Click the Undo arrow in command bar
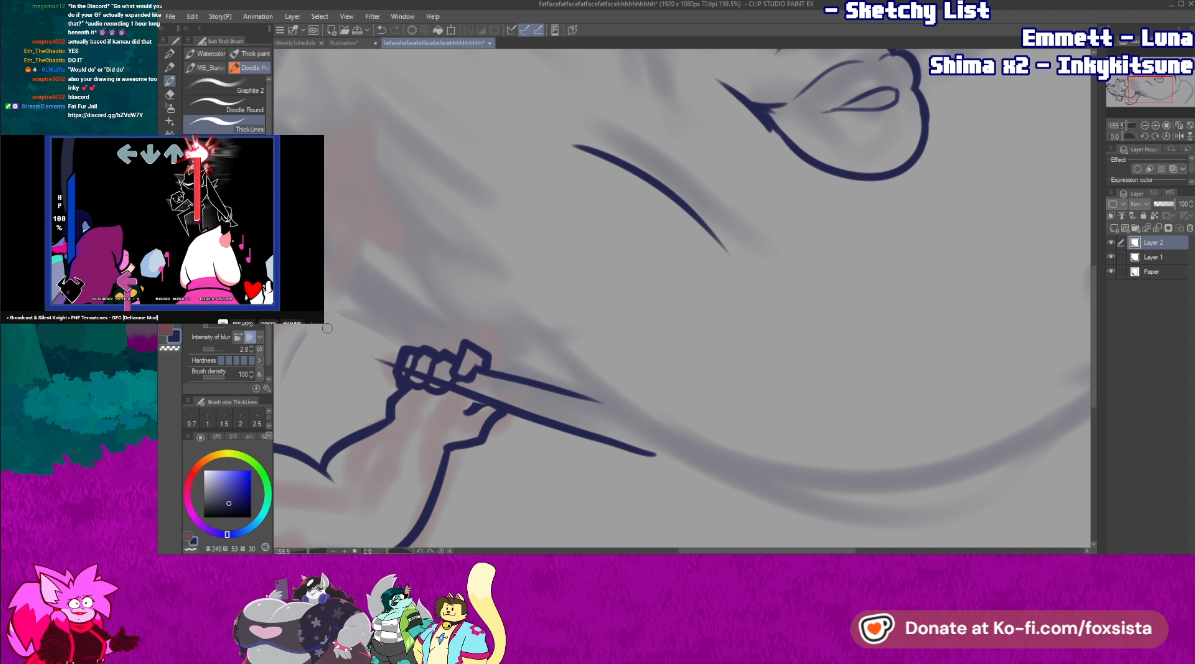Image resolution: width=1195 pixels, height=664 pixels. (382, 30)
